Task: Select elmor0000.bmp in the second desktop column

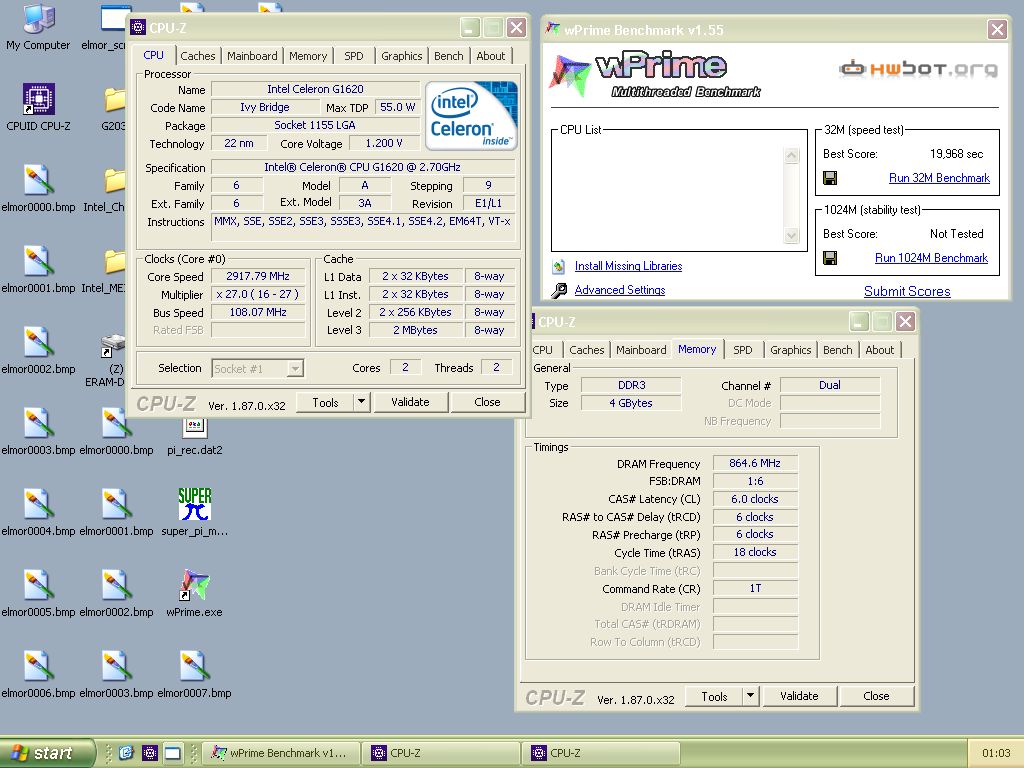Action: (116, 431)
